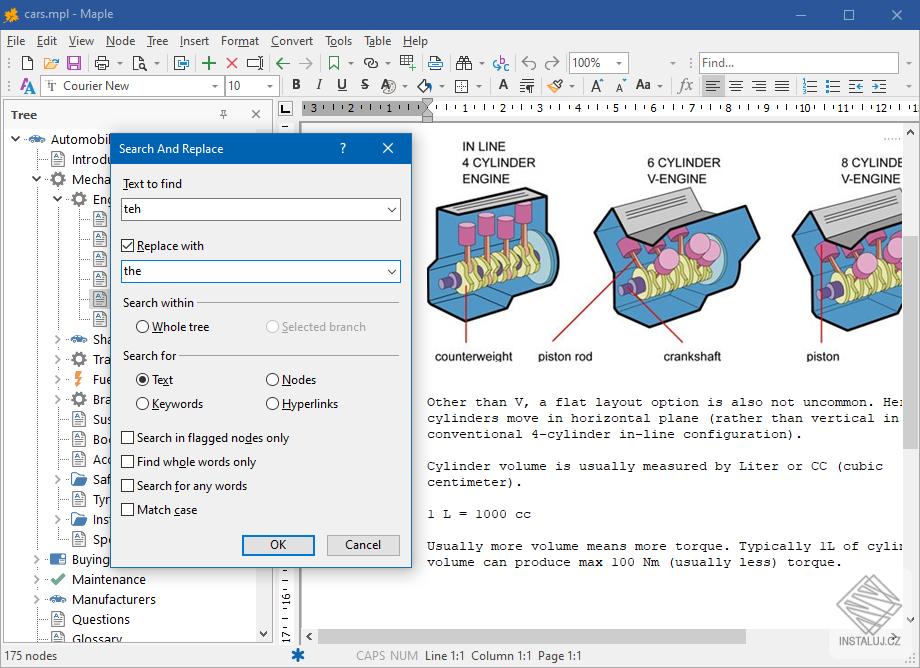The image size is (920, 668).
Task: Select the Keywords search option
Action: [142, 404]
